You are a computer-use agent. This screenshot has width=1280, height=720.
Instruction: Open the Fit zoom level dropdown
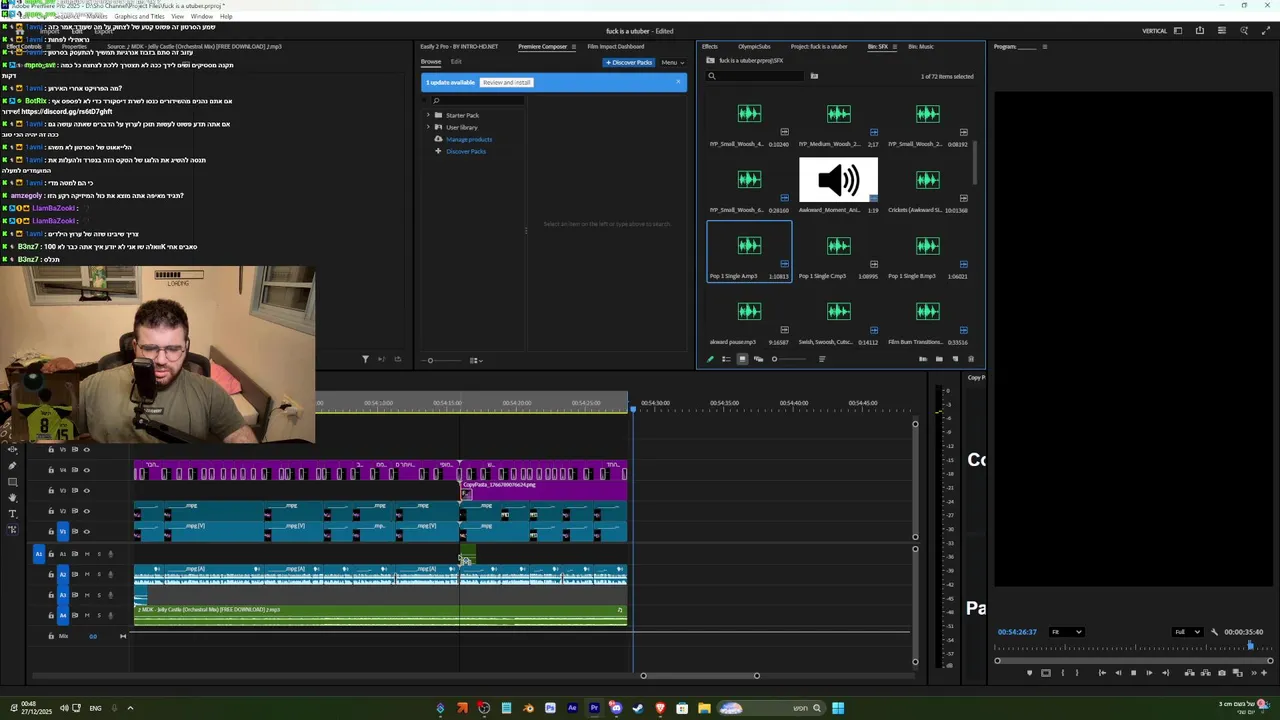click(1067, 632)
